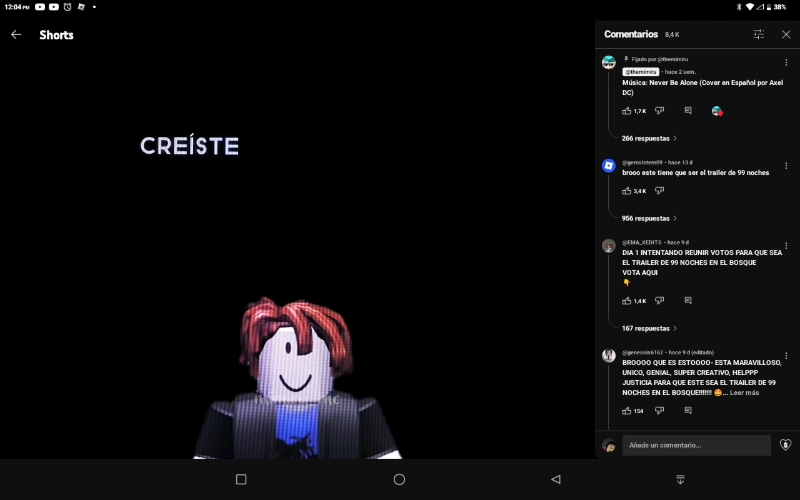The height and width of the screenshot is (500, 800).
Task: Expand 167 respuestas thread
Action: [649, 329]
